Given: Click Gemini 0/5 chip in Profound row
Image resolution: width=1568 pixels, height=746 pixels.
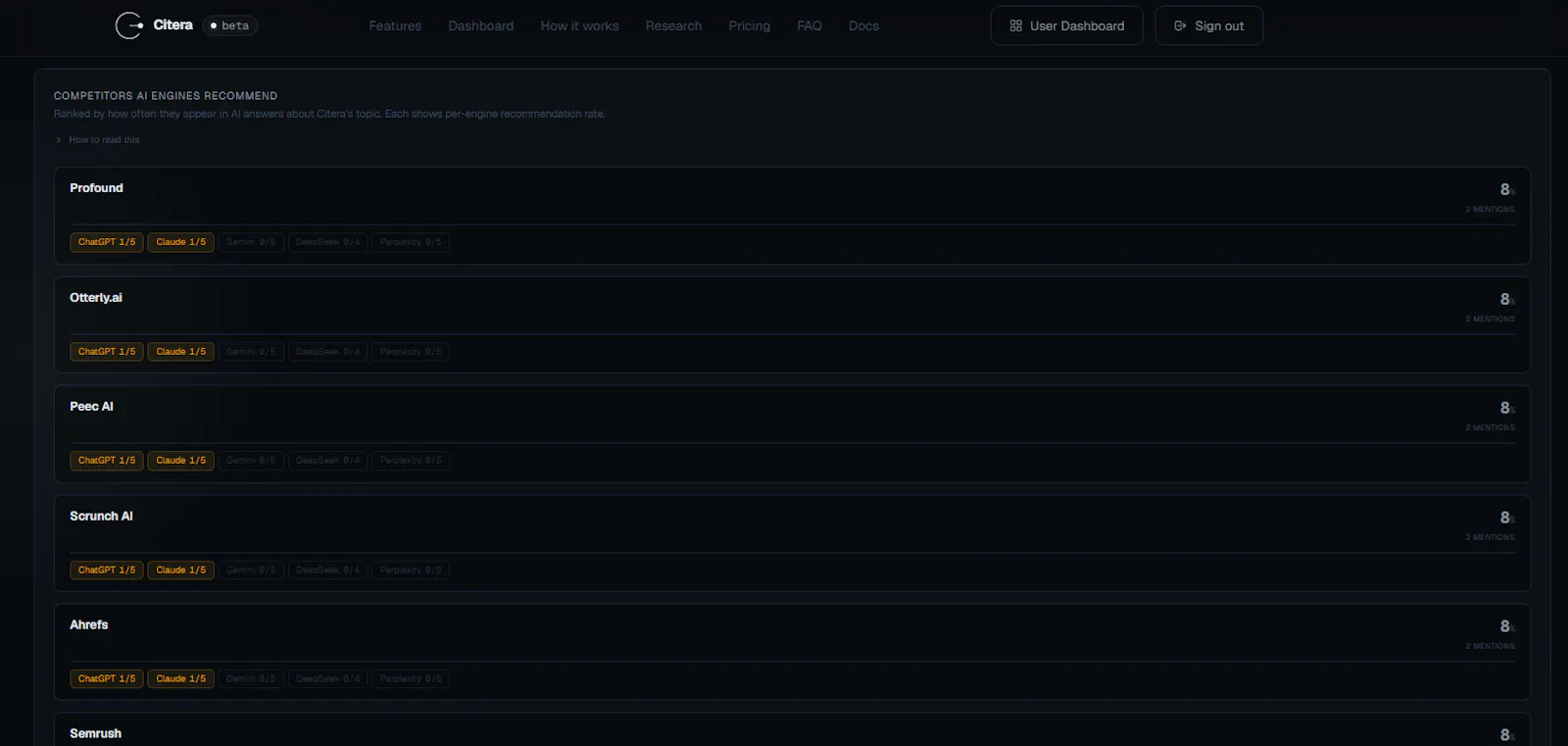Looking at the screenshot, I should click(251, 242).
